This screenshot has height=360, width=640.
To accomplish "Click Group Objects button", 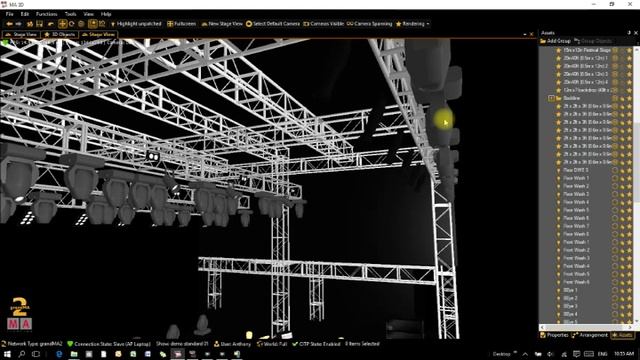I will click(x=593, y=41).
